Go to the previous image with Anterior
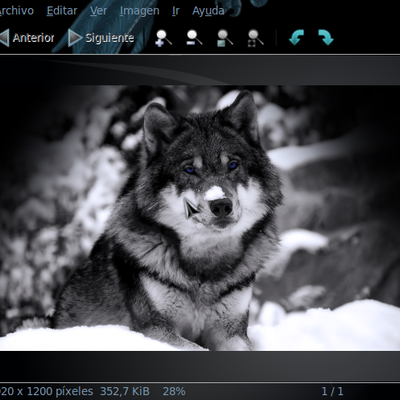The height and width of the screenshot is (400, 400). coord(27,38)
